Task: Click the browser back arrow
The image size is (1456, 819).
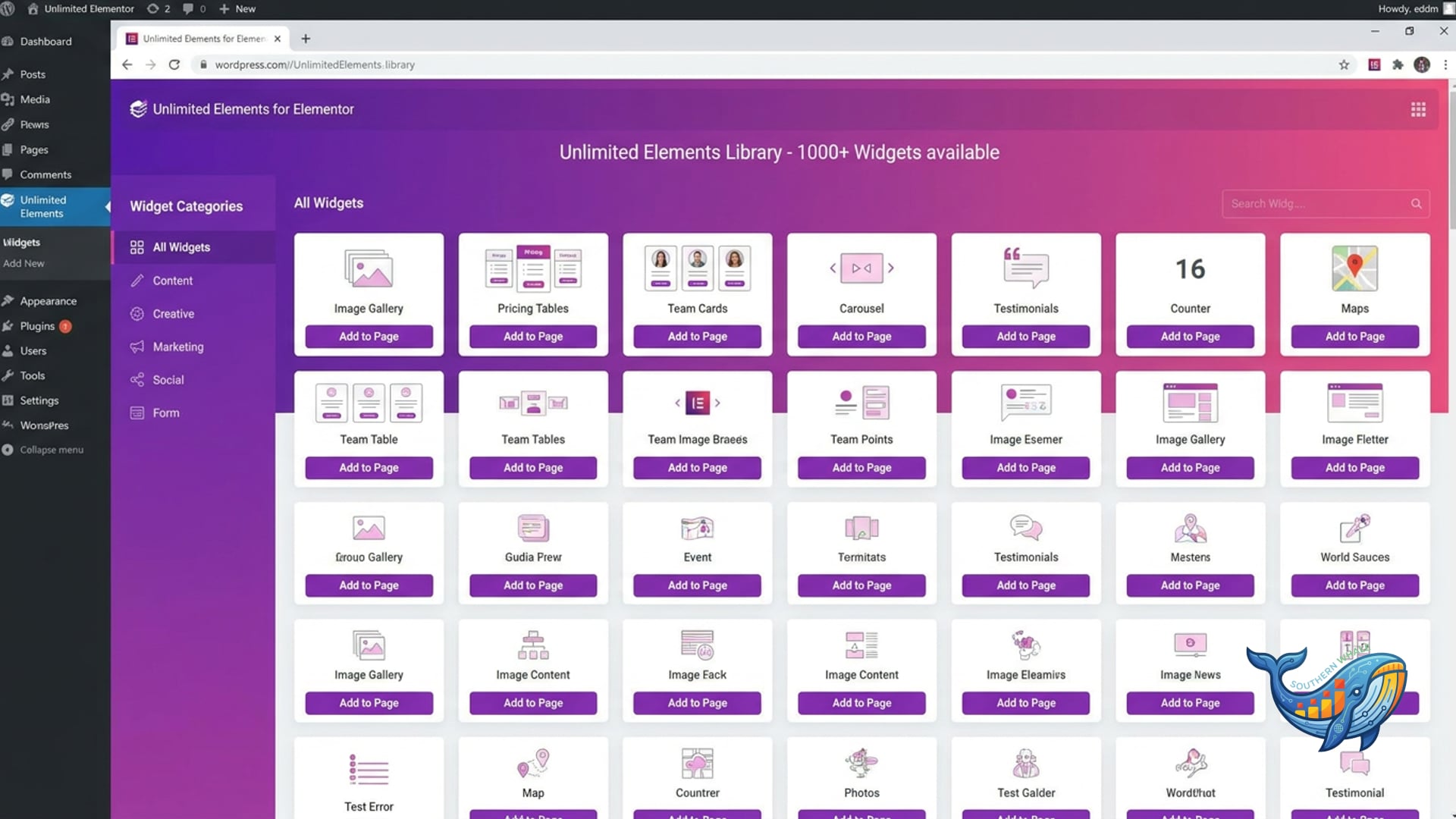Action: pyautogui.click(x=127, y=64)
